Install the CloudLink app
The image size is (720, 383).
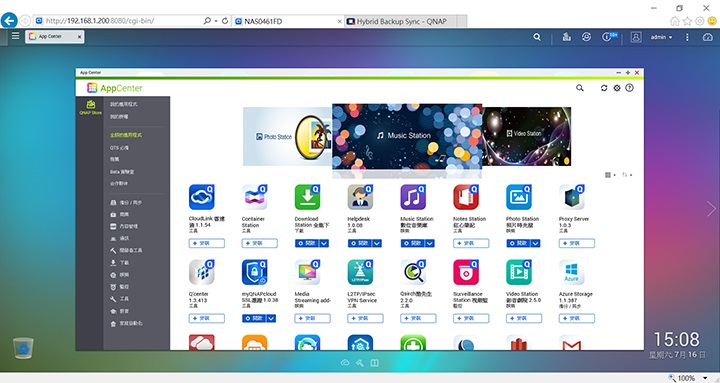pos(207,243)
